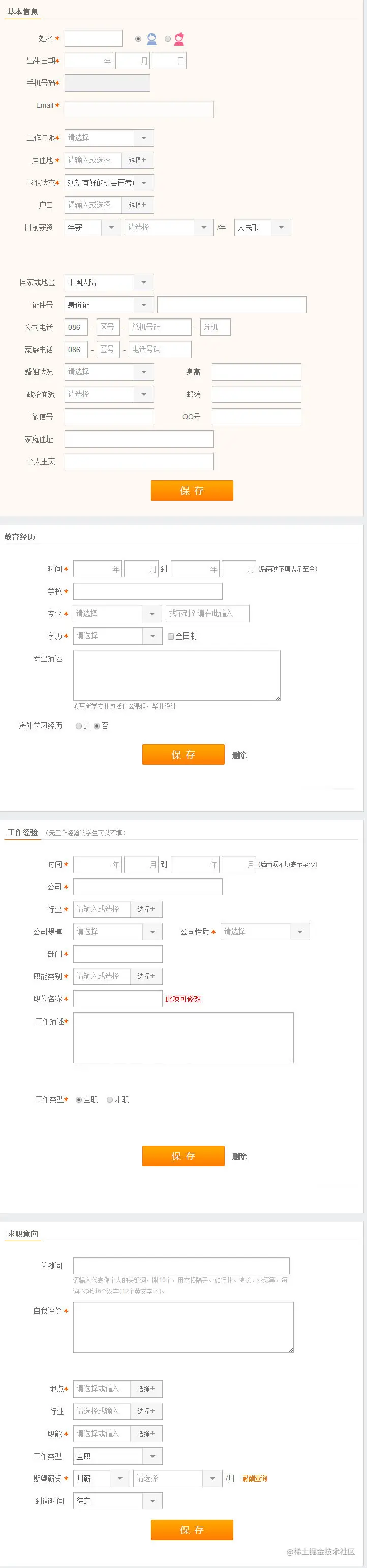Open the 国家或地区 dropdown showing 中国大陆

(144, 282)
